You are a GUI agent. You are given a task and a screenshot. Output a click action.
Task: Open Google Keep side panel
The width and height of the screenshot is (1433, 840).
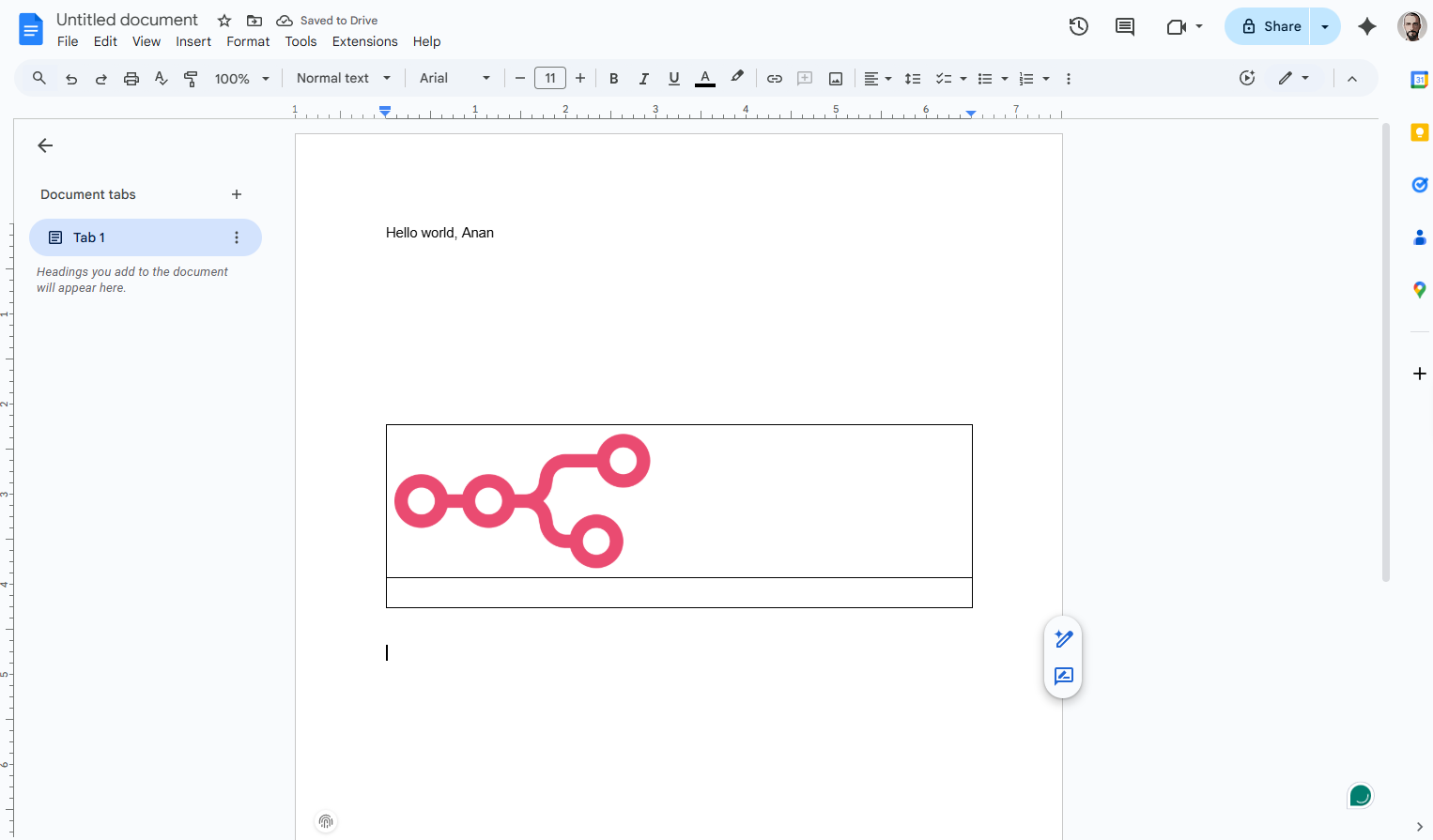1420,132
